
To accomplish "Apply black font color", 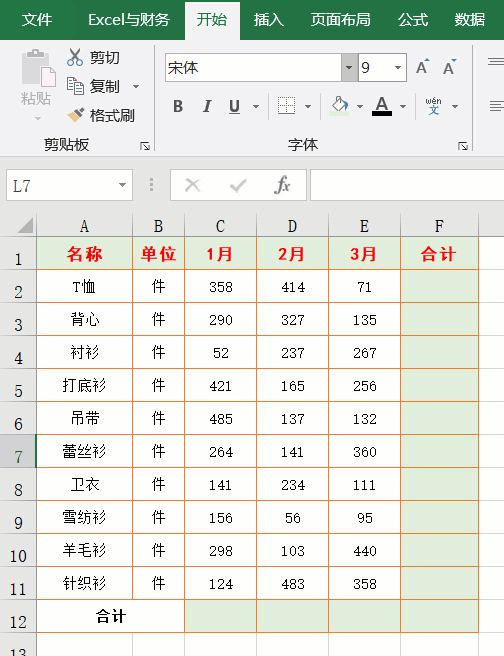I will click(382, 106).
